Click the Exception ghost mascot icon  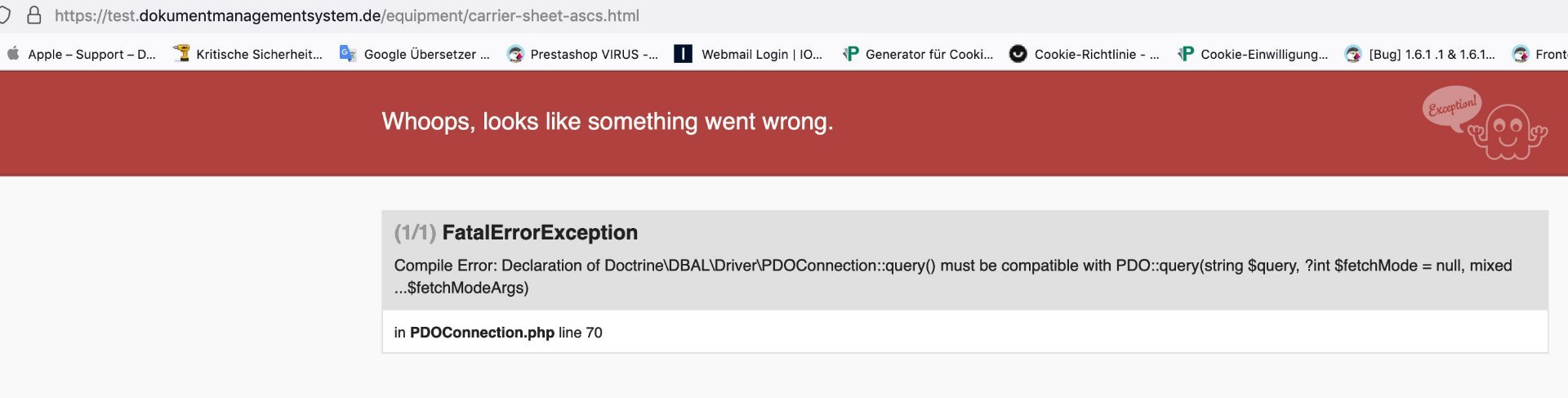tap(1508, 132)
